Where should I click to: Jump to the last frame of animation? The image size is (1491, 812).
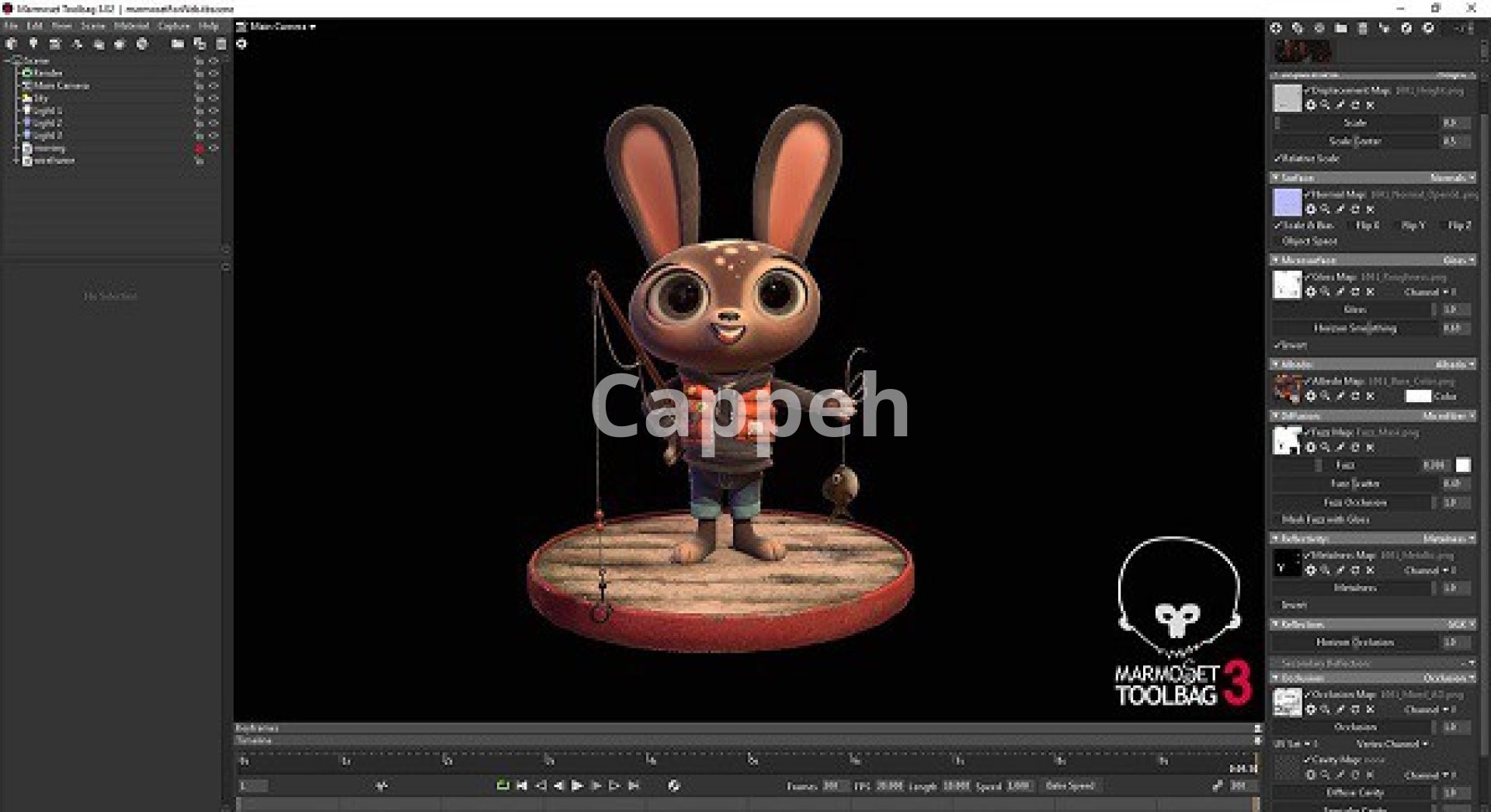click(x=634, y=786)
